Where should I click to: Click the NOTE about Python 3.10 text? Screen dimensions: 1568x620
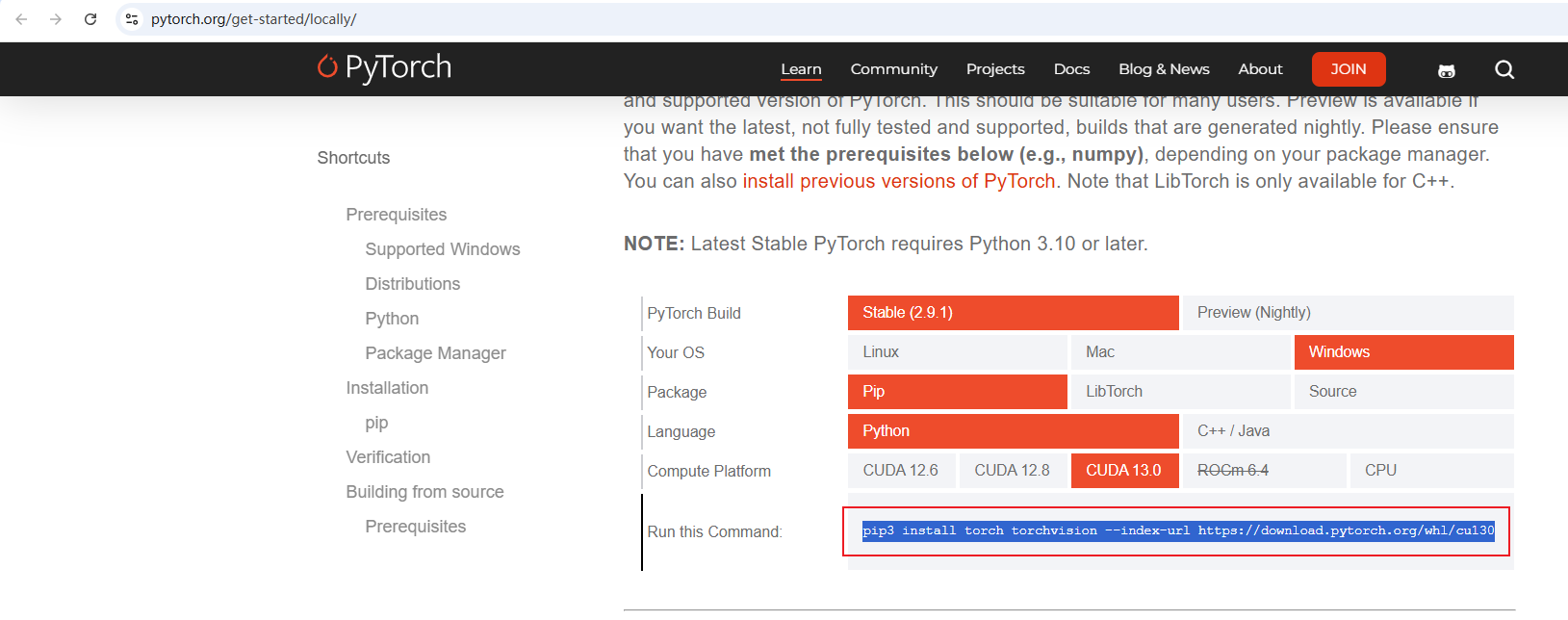886,244
